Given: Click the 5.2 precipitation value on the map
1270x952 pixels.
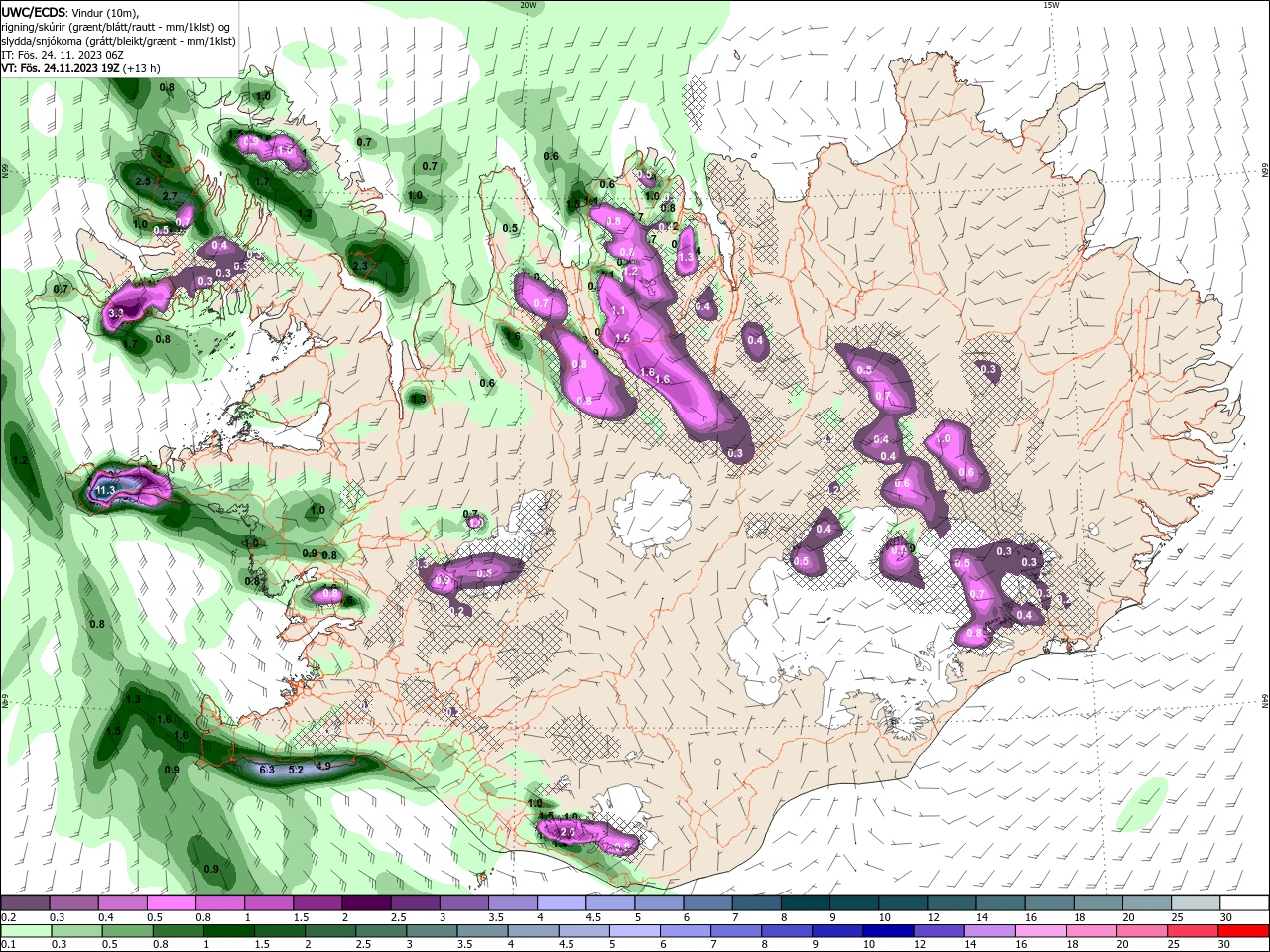Looking at the screenshot, I should (295, 769).
